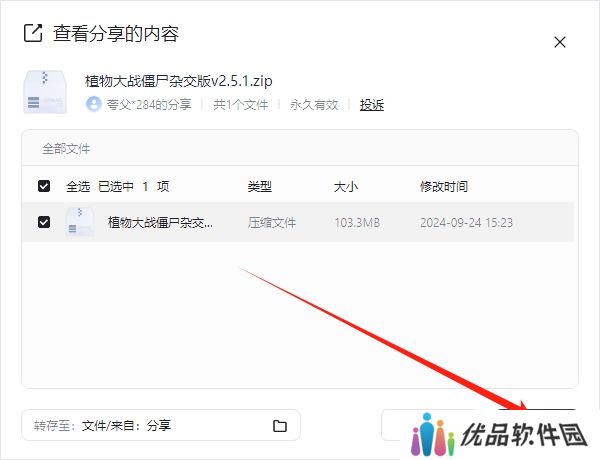Click the 全部文件 breadcrumb
600x460 pixels.
66,148
